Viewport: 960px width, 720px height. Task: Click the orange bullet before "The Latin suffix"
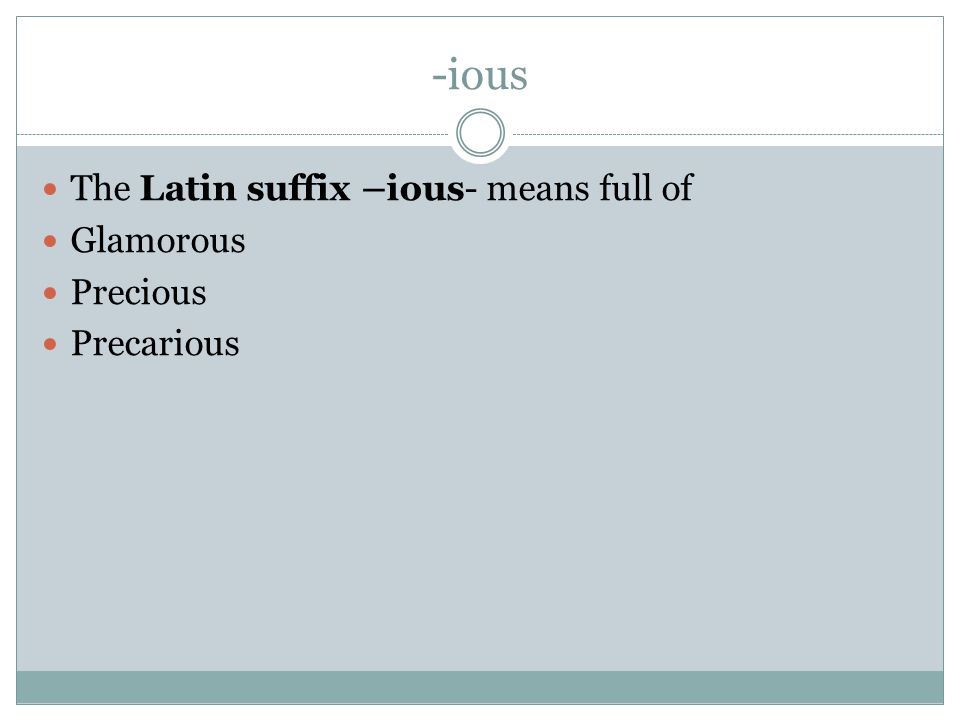pos(50,189)
